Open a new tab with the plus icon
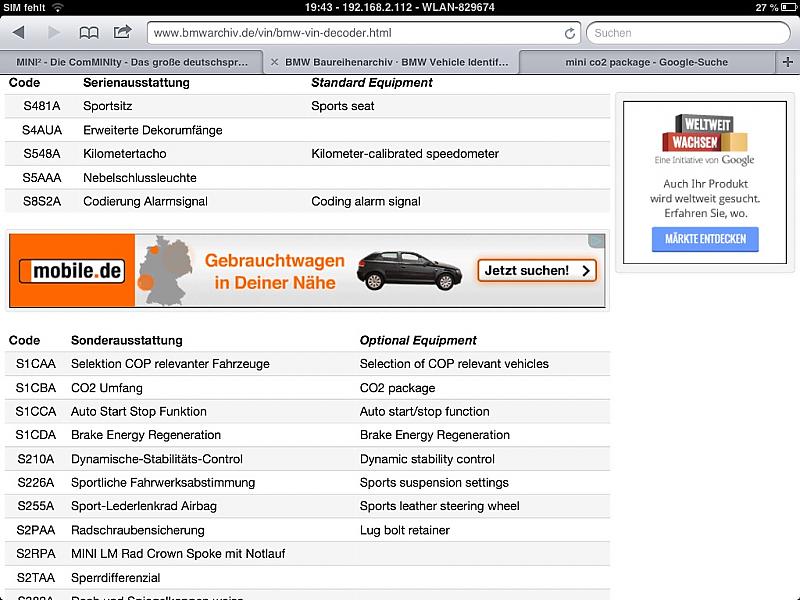The width and height of the screenshot is (800, 600). point(787,62)
